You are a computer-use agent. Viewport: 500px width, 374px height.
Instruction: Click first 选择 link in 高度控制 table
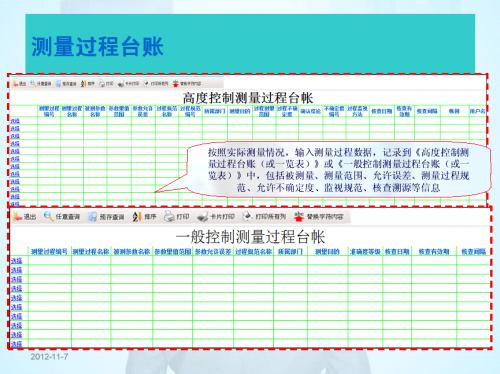coord(15,121)
